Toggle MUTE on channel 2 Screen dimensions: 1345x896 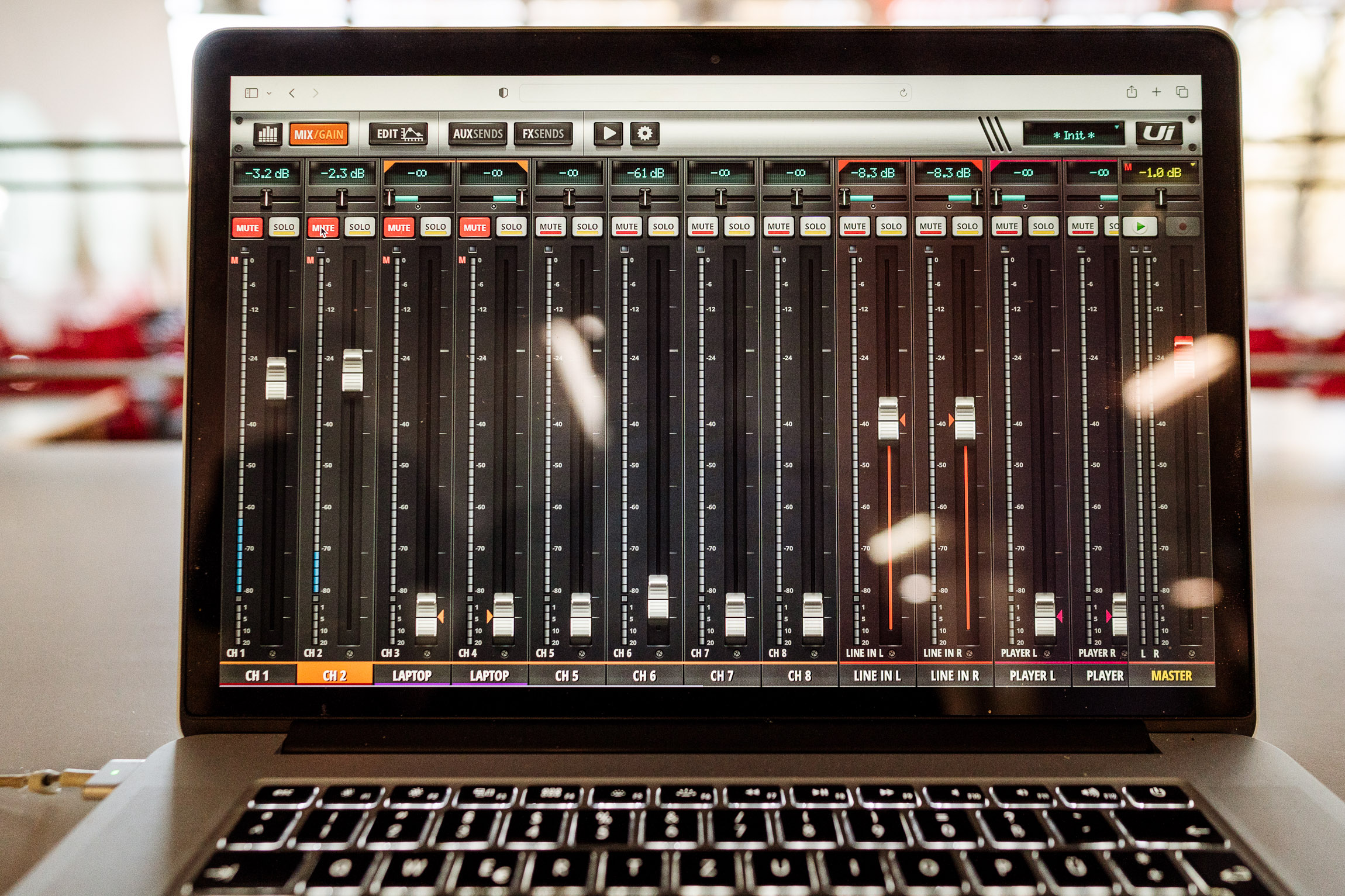point(323,228)
